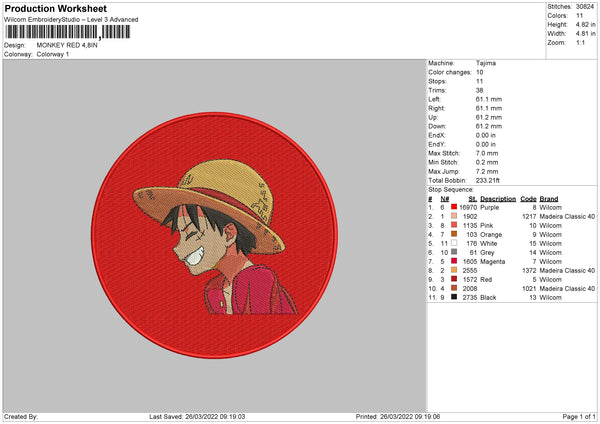The image size is (600, 424).
Task: Select the Max Stitch value '7.0 mm'
Action: pos(487,153)
